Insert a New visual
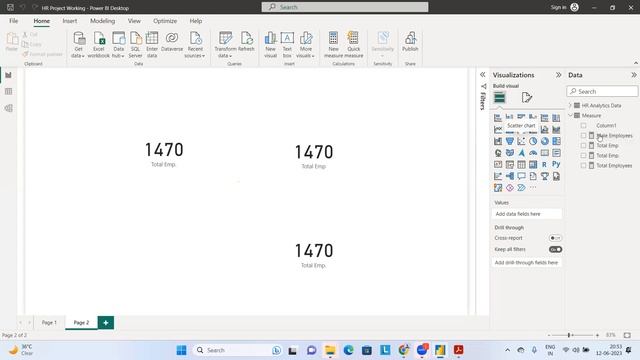Image resolution: width=640 pixels, height=360 pixels. point(271,45)
